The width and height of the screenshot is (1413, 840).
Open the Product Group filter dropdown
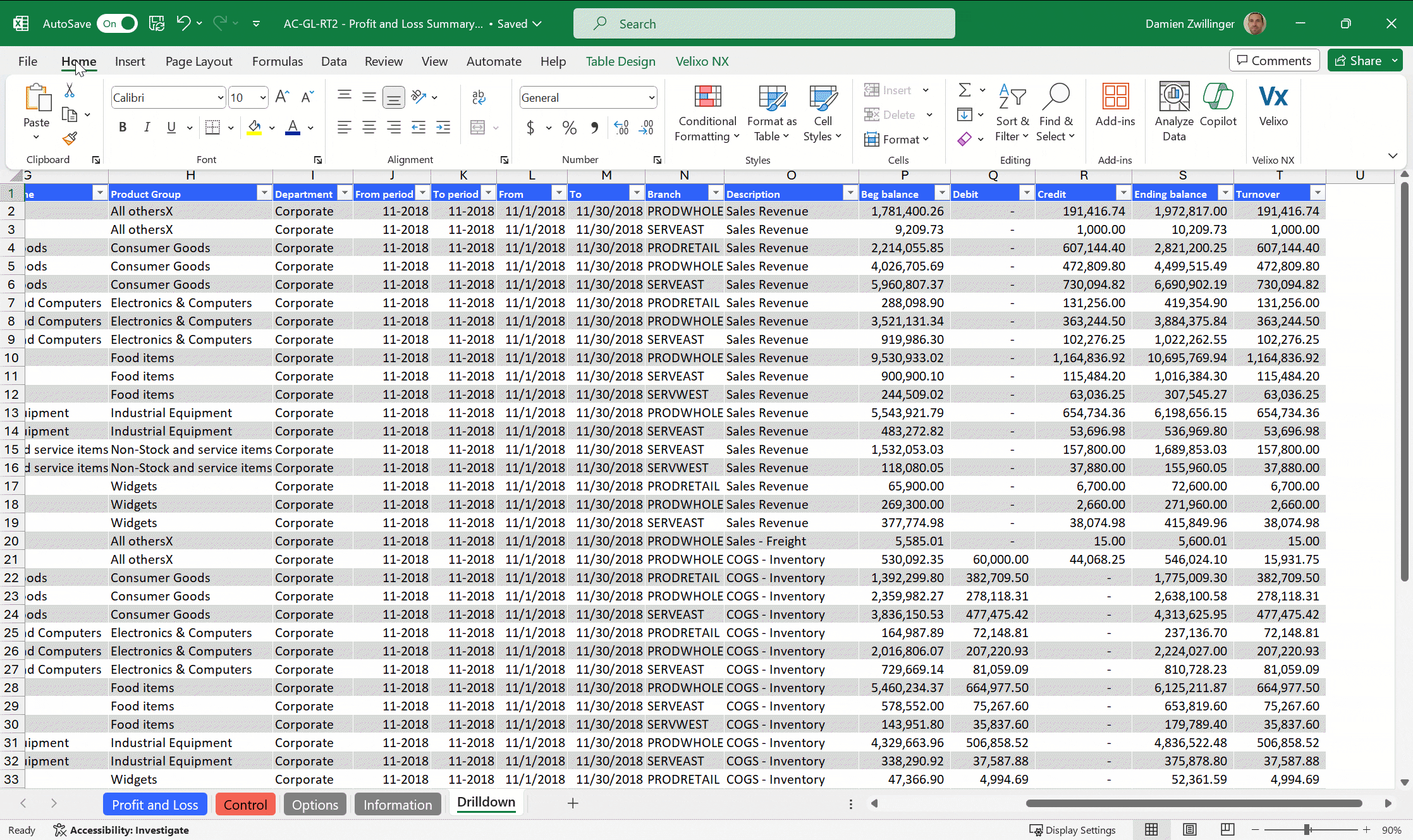click(264, 193)
